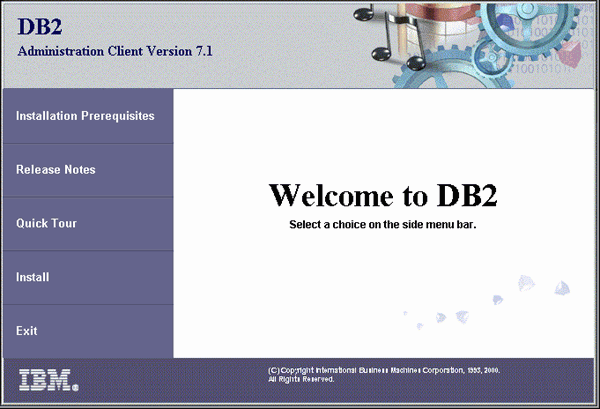Select Install in the side menu
600x409 pixels.
88,277
